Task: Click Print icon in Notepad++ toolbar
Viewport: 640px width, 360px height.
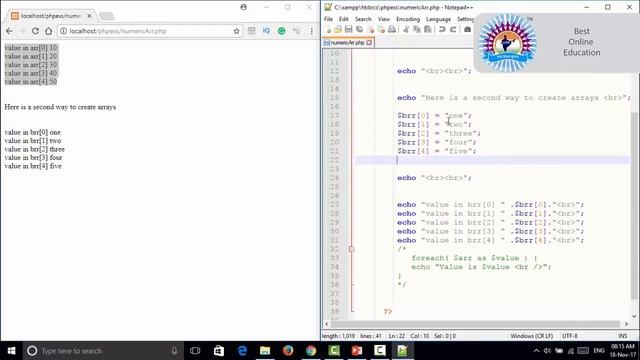Action: pyautogui.click(x=392, y=29)
